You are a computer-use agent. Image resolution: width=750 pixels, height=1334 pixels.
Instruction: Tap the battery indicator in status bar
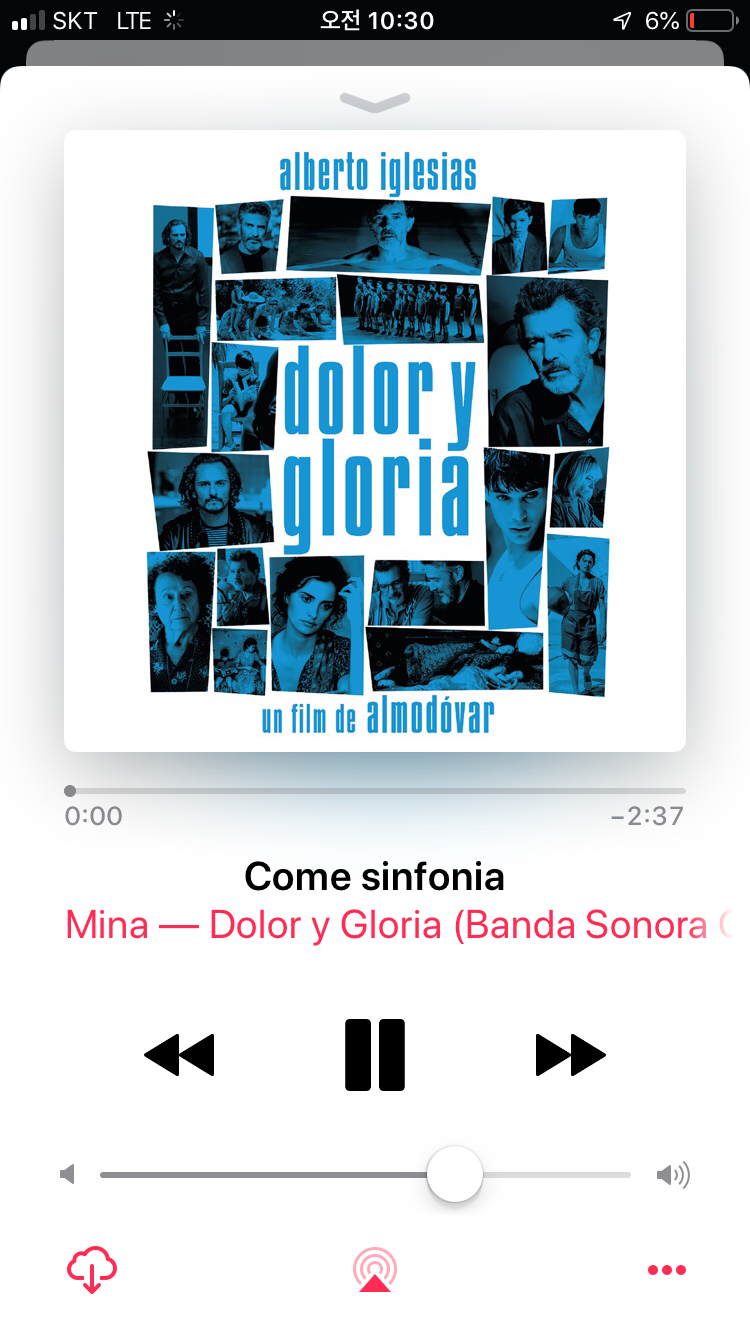coord(711,20)
